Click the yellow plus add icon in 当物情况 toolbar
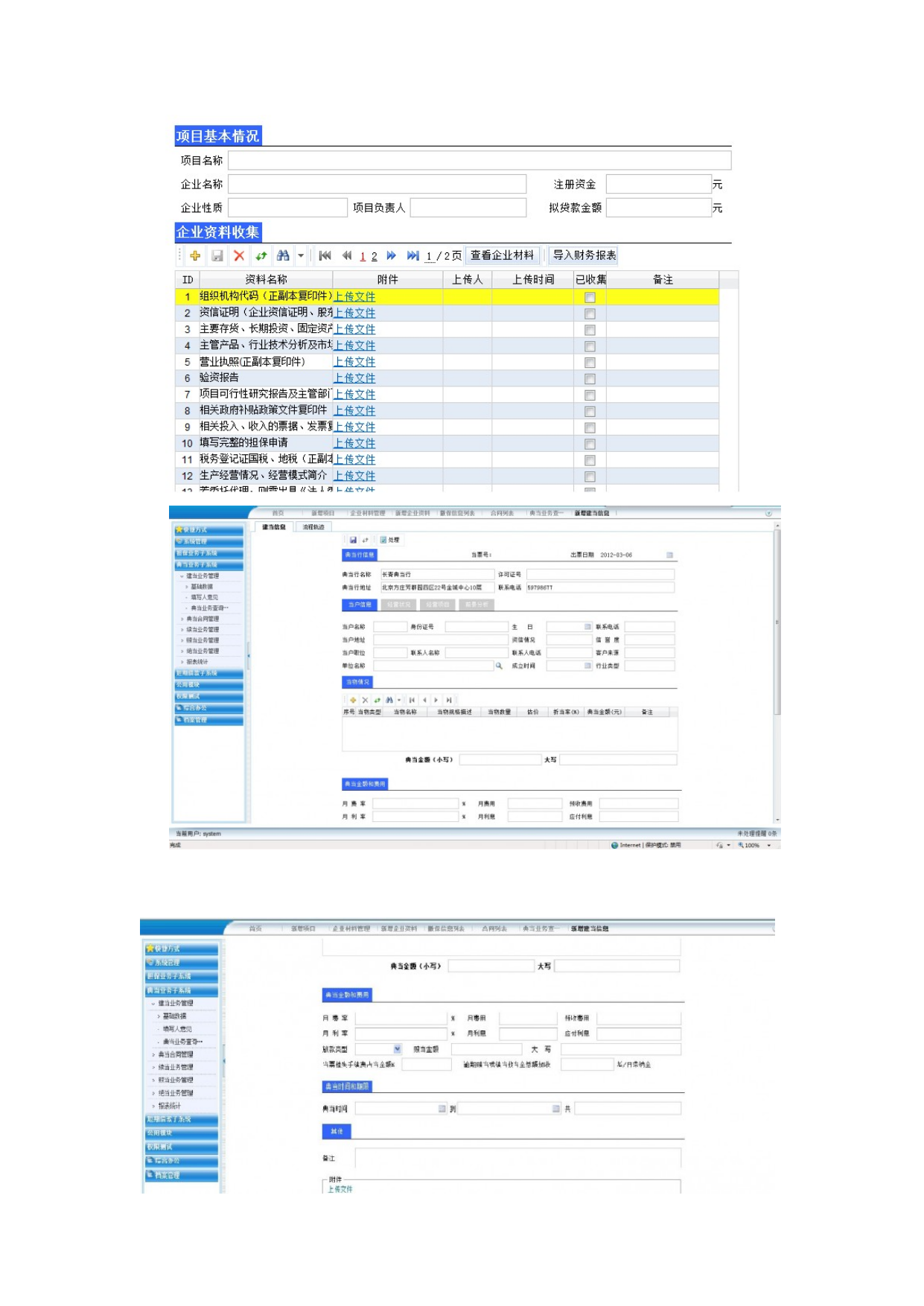Viewport: 924px width, 1306px height. click(353, 700)
